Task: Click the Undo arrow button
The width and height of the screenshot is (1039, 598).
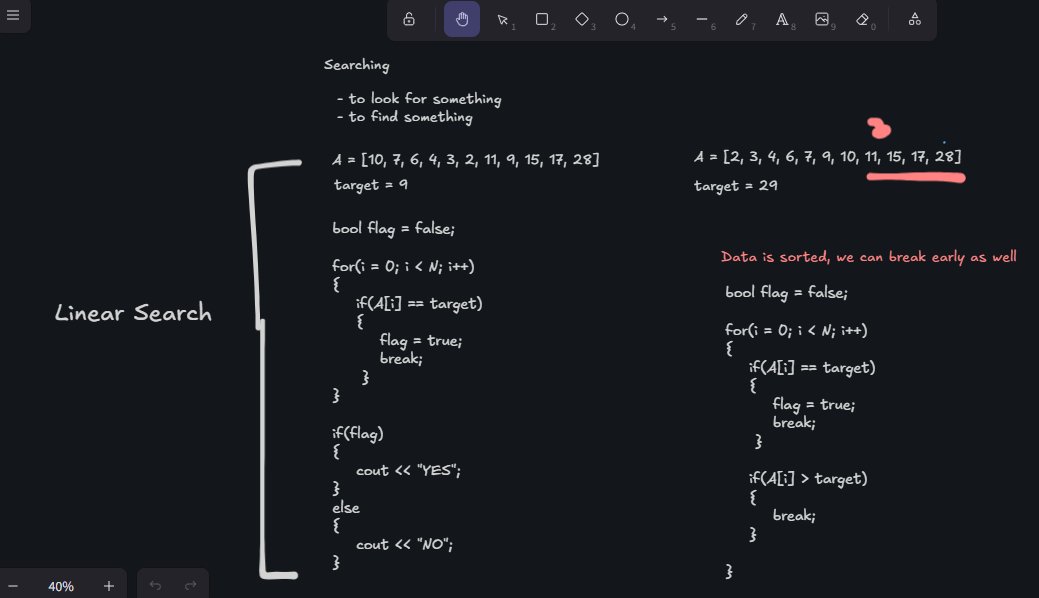Action: [155, 585]
